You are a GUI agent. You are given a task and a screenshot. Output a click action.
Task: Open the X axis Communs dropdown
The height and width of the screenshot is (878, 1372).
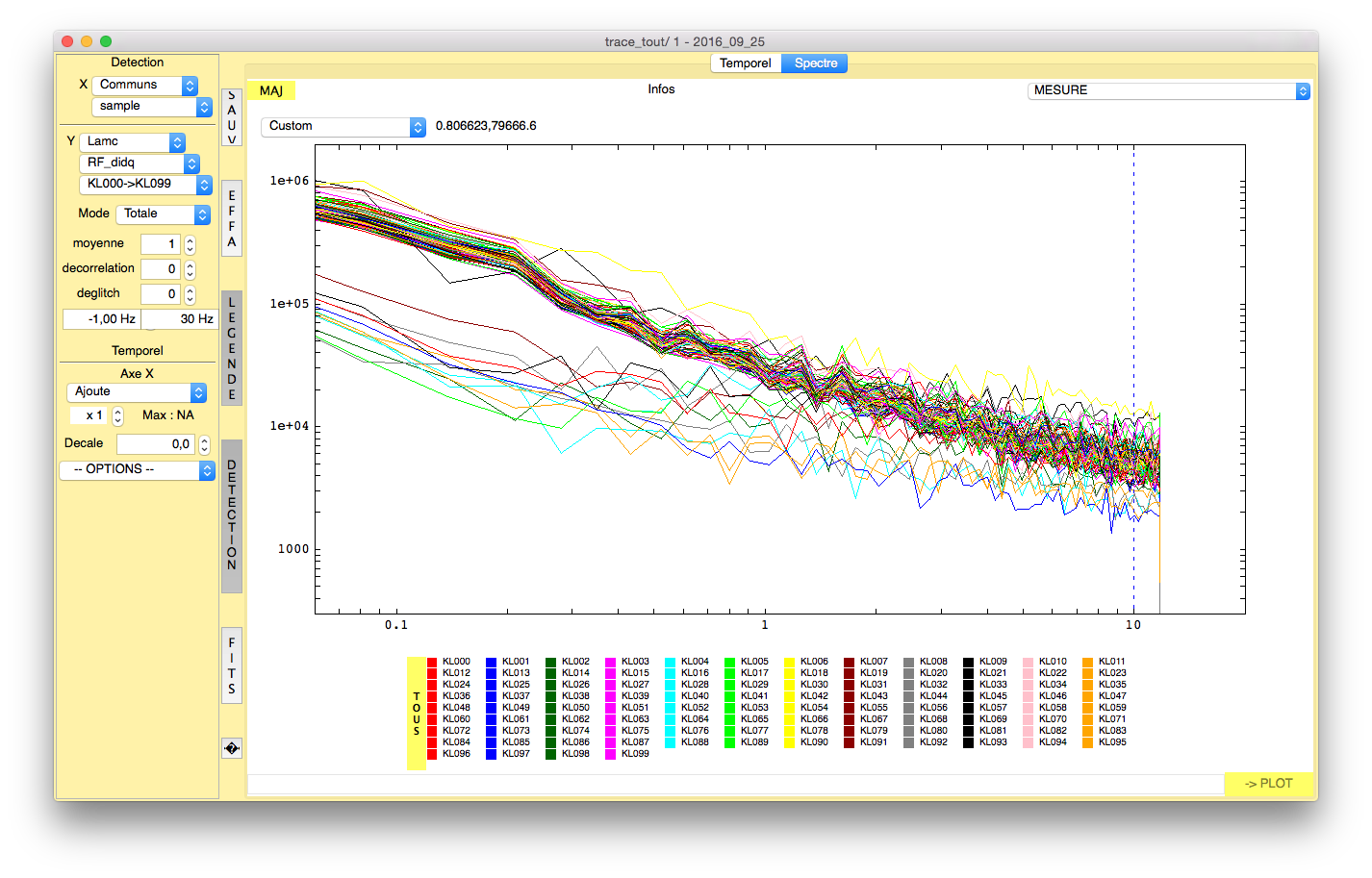click(145, 86)
